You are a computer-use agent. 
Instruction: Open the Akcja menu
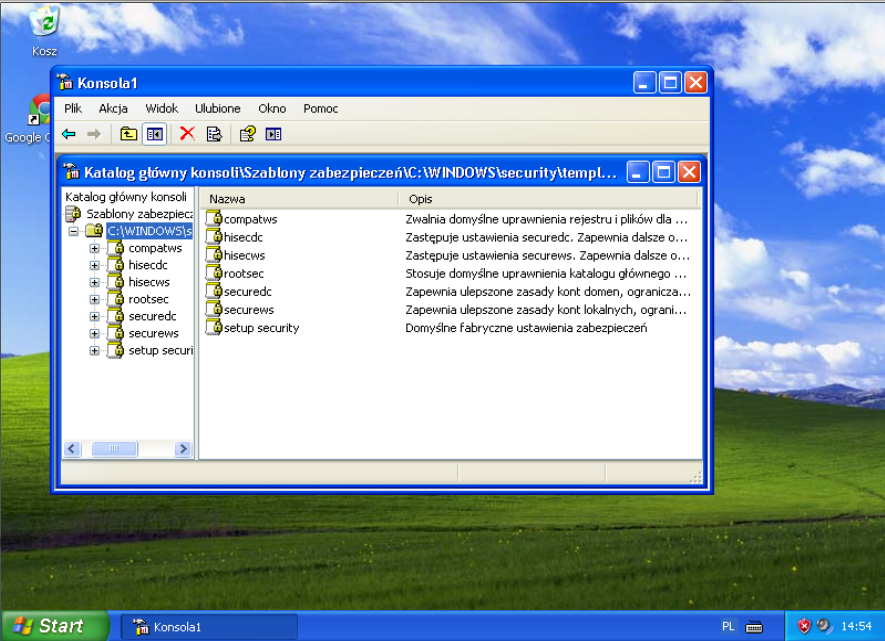[113, 108]
